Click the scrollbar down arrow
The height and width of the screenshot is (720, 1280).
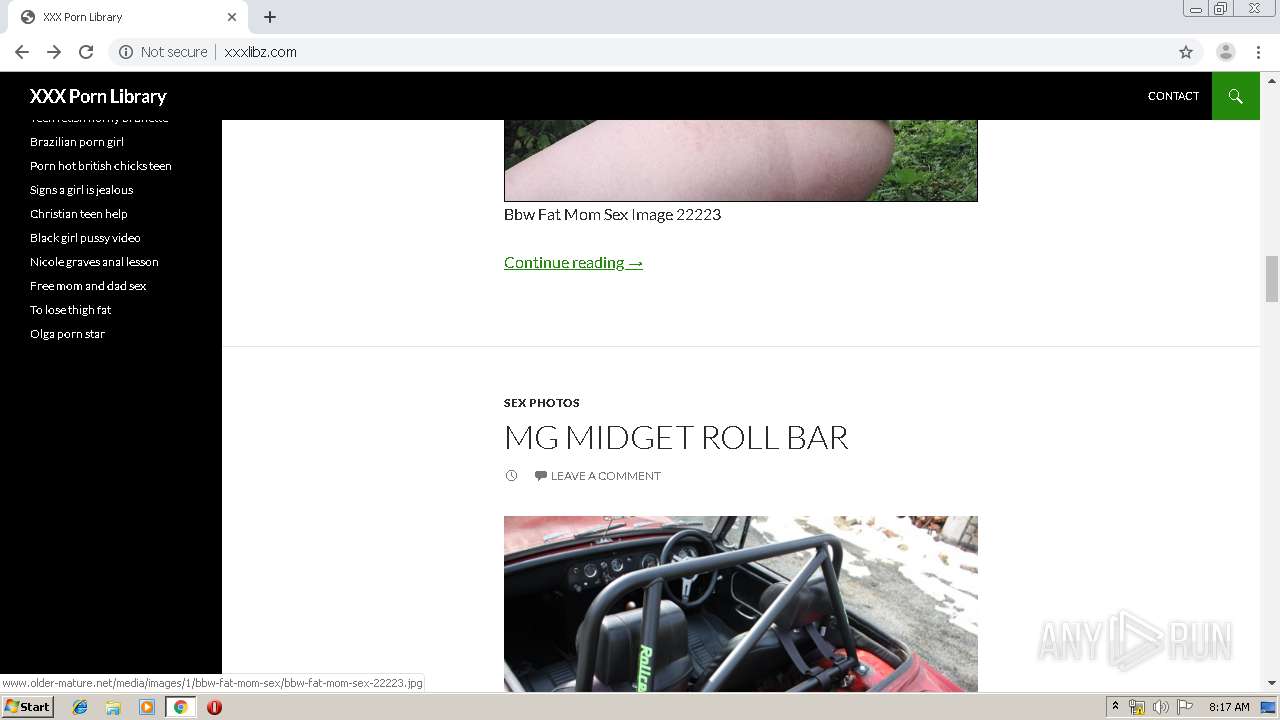pos(1272,684)
